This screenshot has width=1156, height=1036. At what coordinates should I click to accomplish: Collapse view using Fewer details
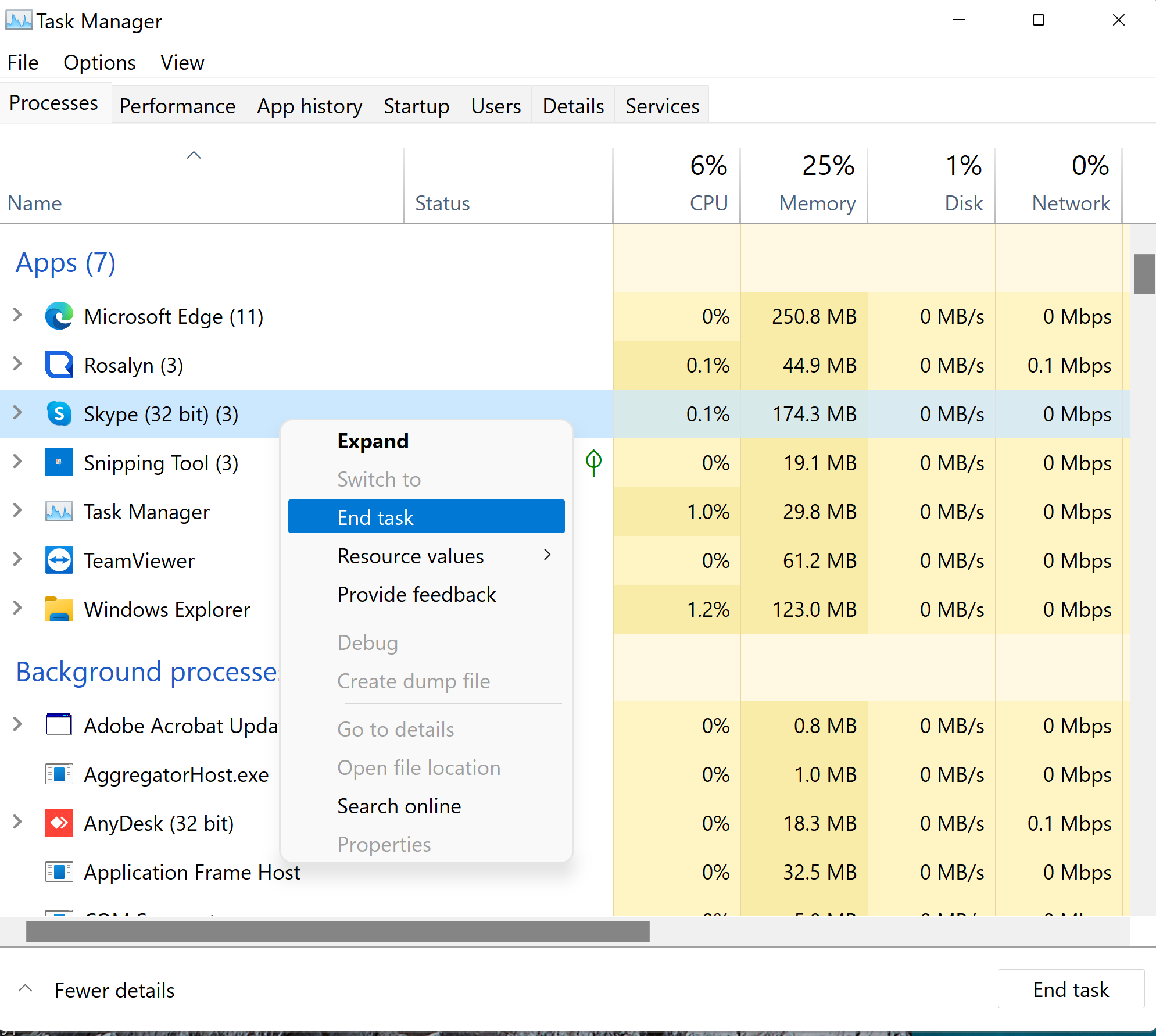(96, 990)
